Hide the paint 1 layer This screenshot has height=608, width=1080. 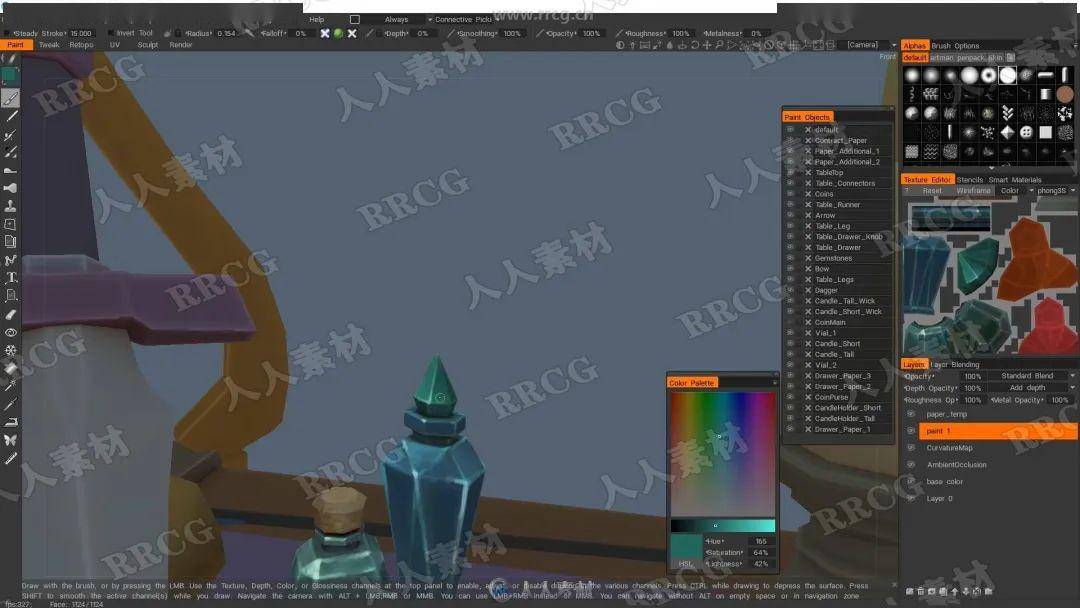[x=910, y=431]
